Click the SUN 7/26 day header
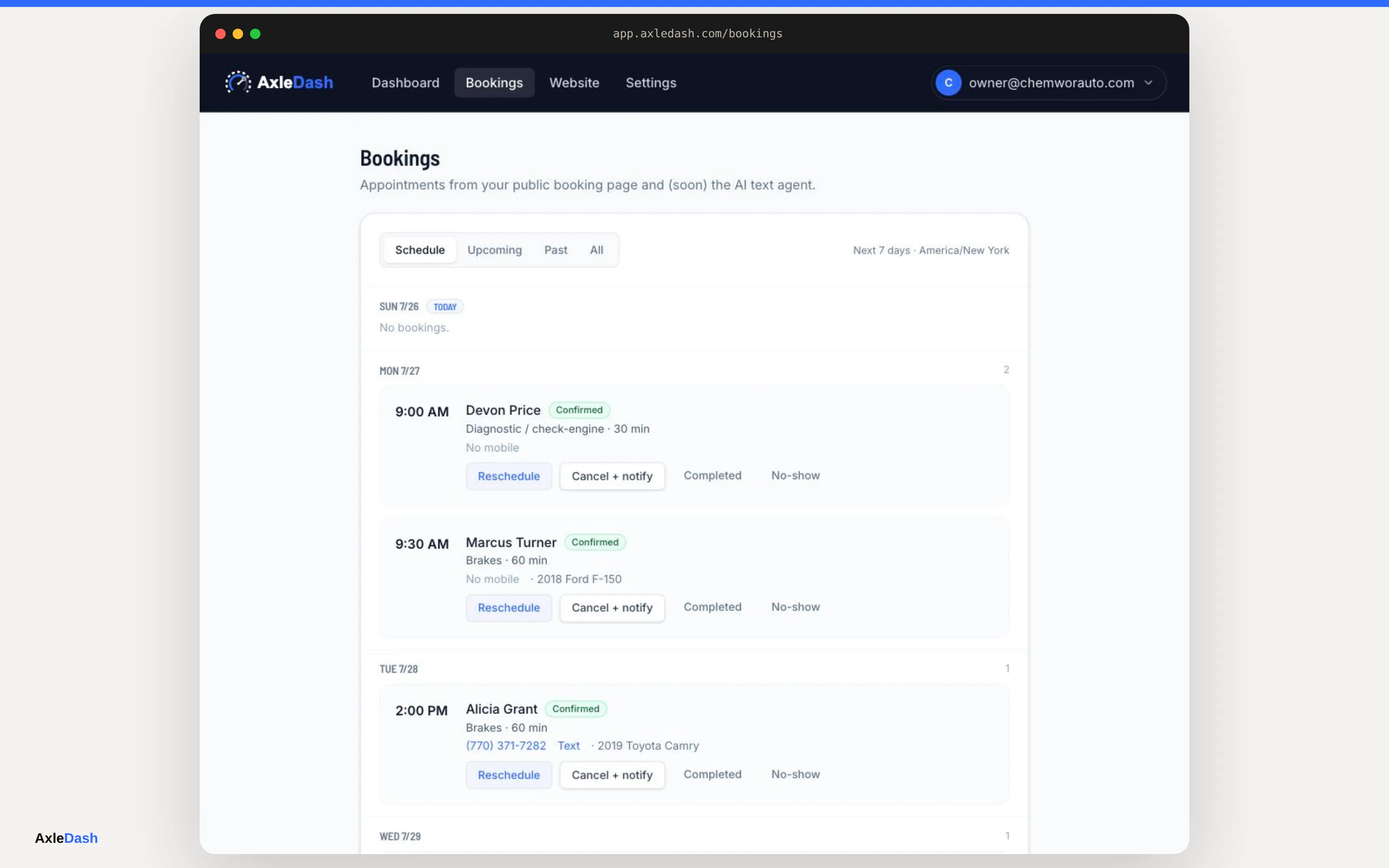 coord(399,306)
